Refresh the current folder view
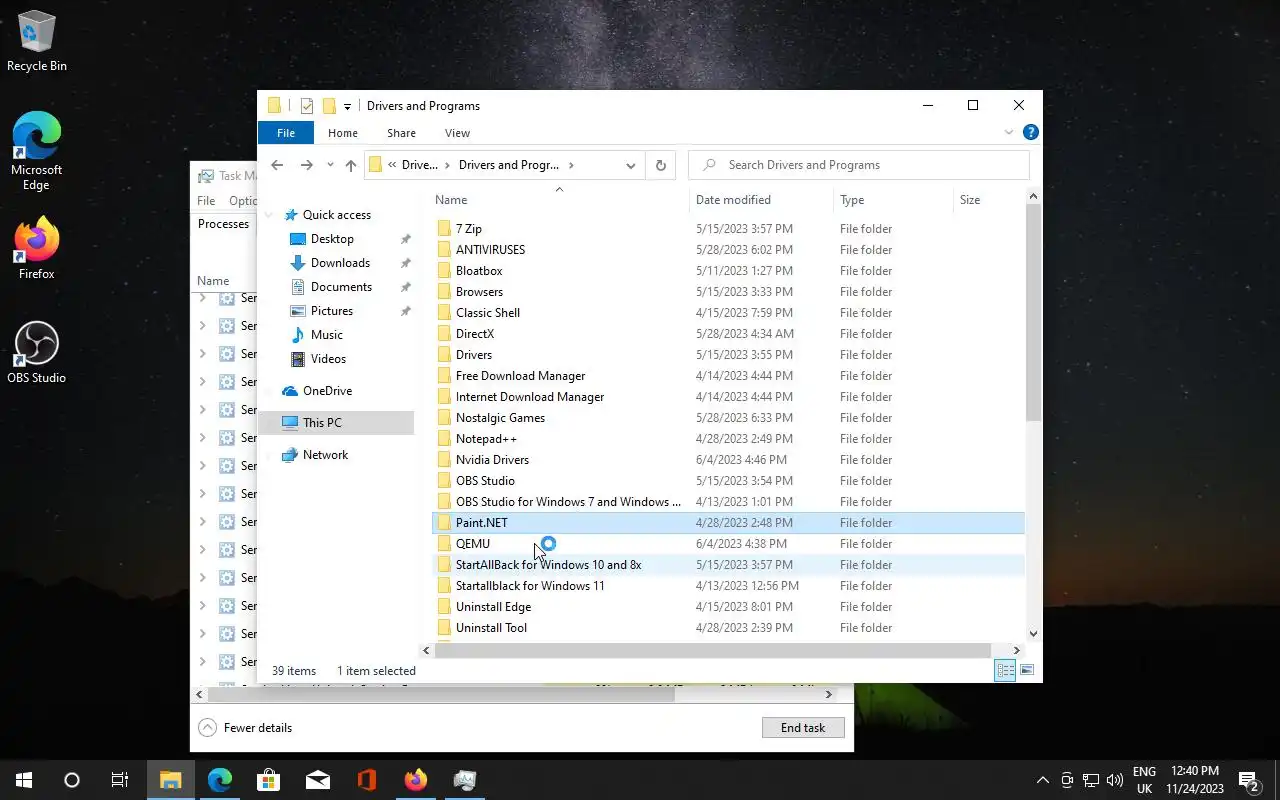 pos(660,165)
